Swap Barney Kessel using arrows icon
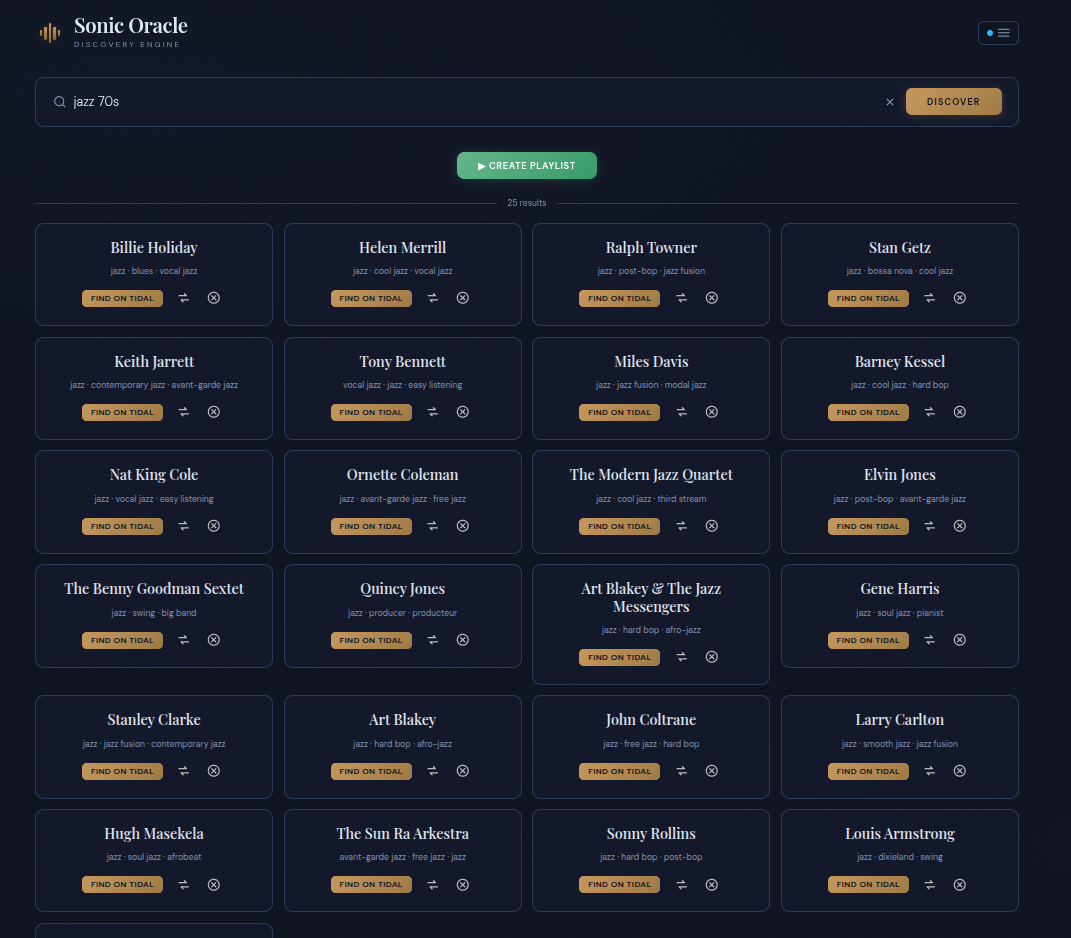This screenshot has width=1071, height=938. [930, 412]
